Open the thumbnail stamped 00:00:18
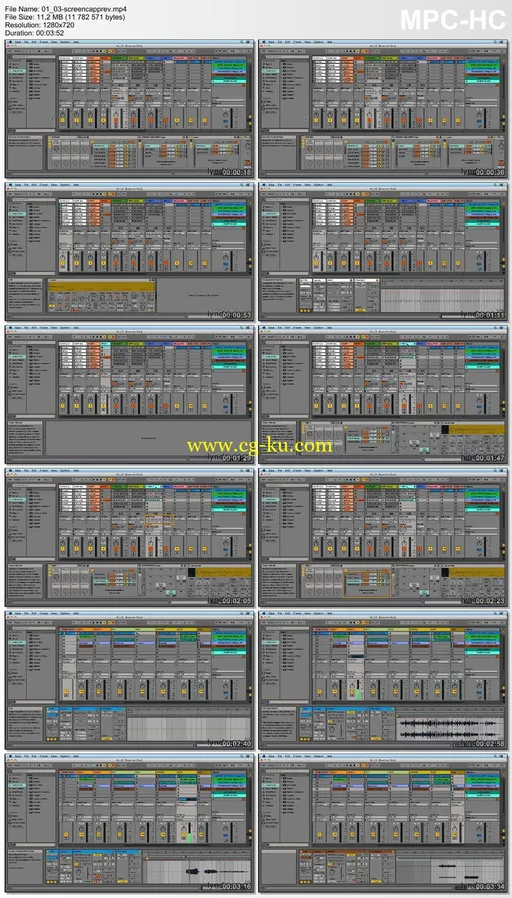The width and height of the screenshot is (512, 898). pyautogui.click(x=130, y=109)
